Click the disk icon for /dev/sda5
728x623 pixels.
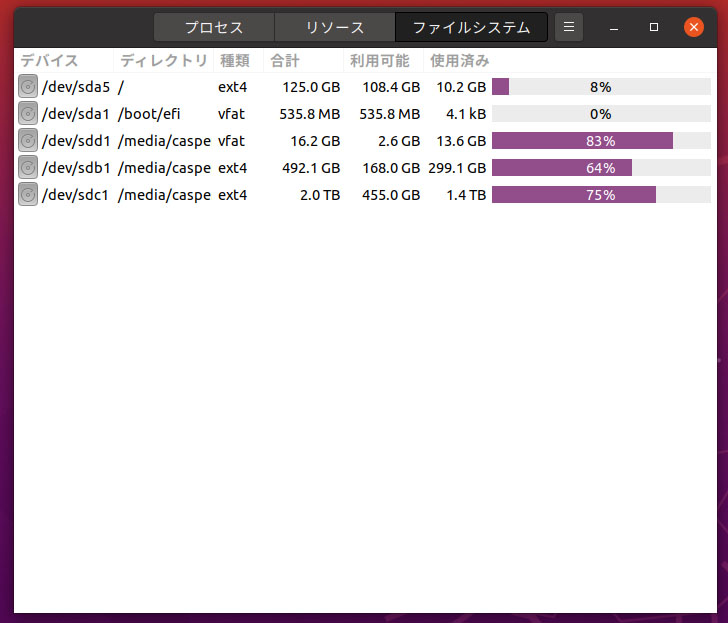point(28,87)
